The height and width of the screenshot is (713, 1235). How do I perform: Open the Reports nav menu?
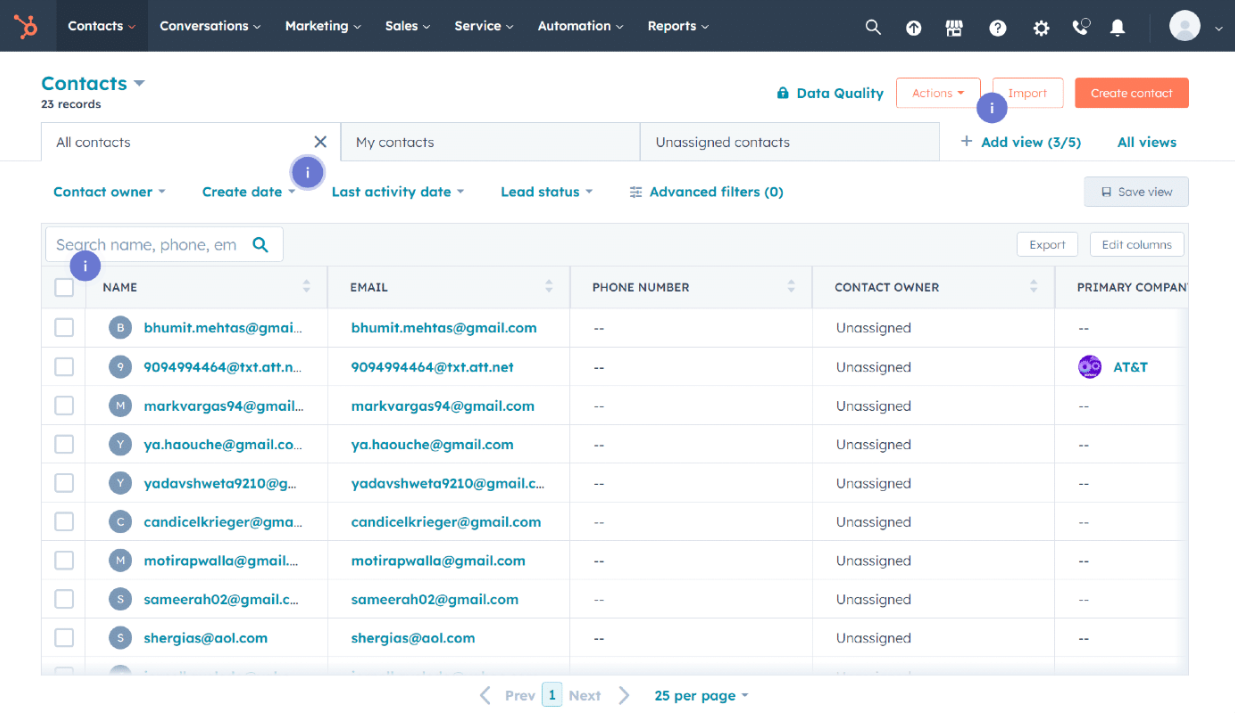(678, 26)
